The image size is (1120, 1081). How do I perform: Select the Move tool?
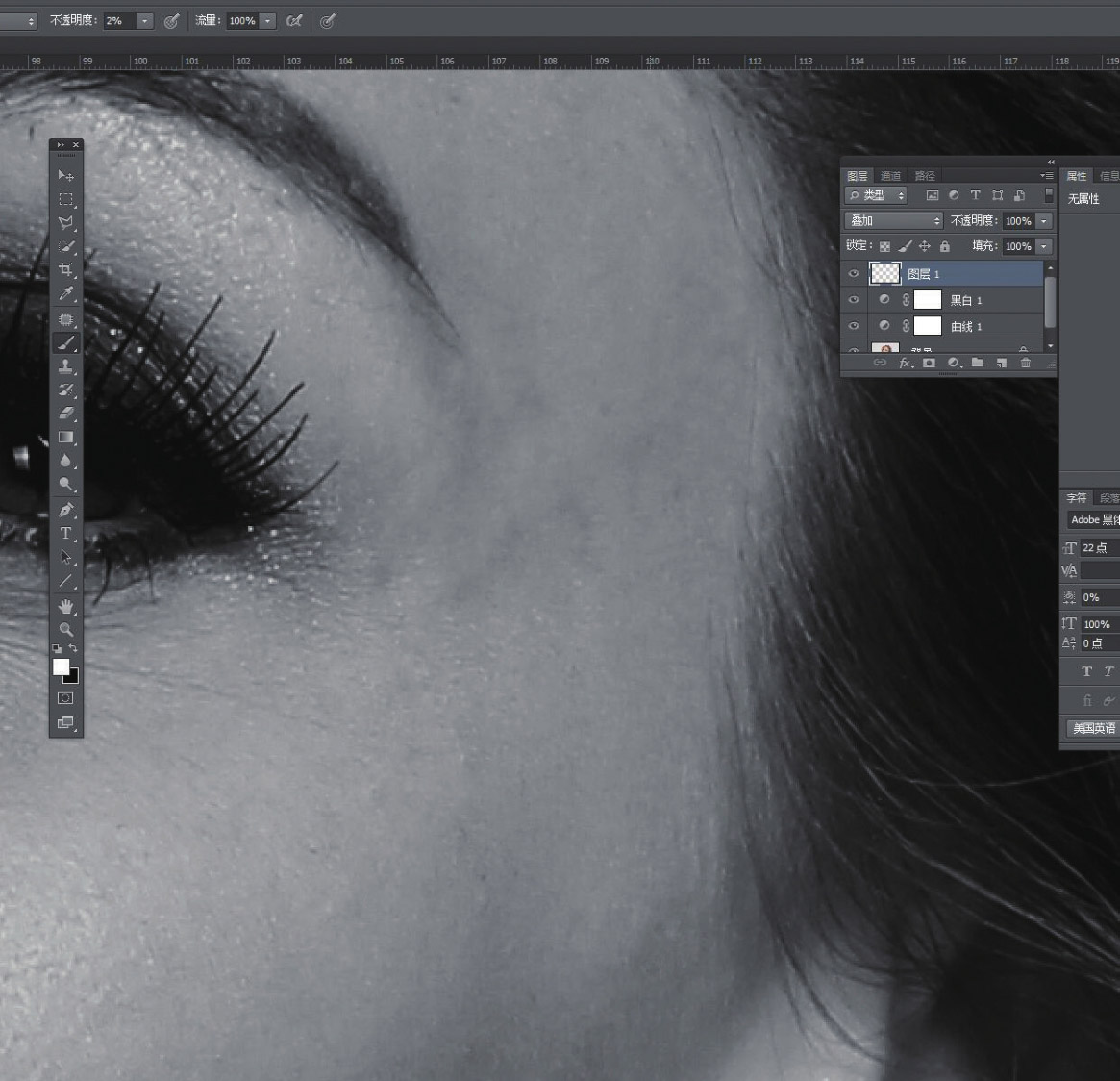click(x=65, y=176)
